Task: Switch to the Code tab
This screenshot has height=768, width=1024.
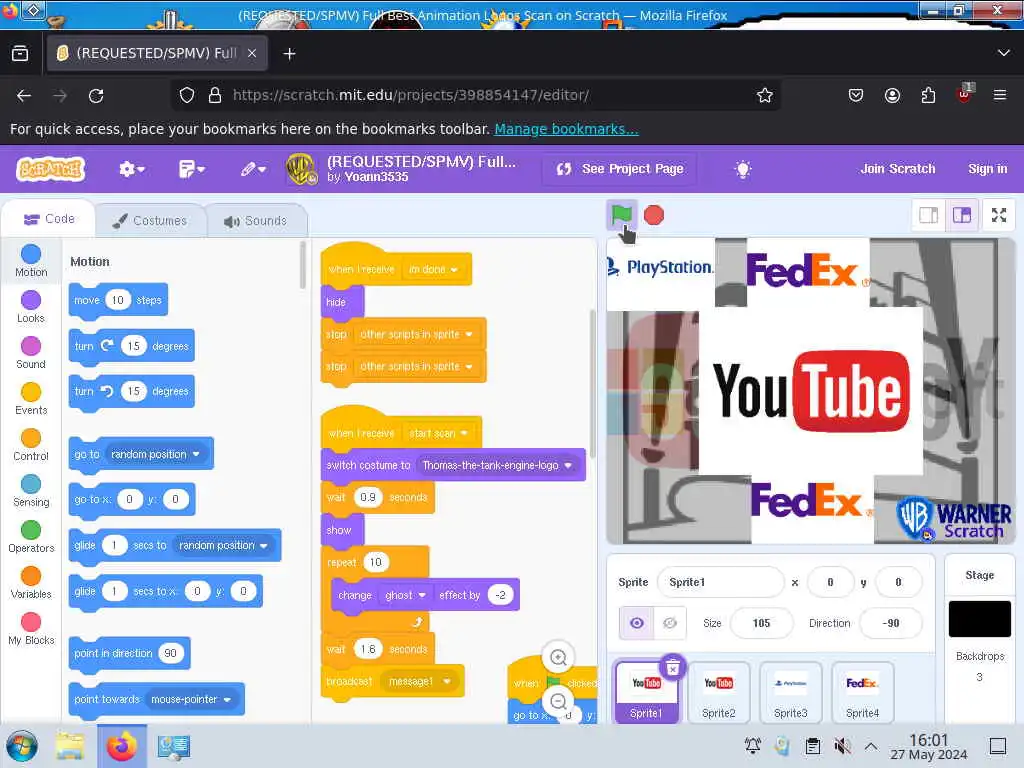Action: click(50, 219)
